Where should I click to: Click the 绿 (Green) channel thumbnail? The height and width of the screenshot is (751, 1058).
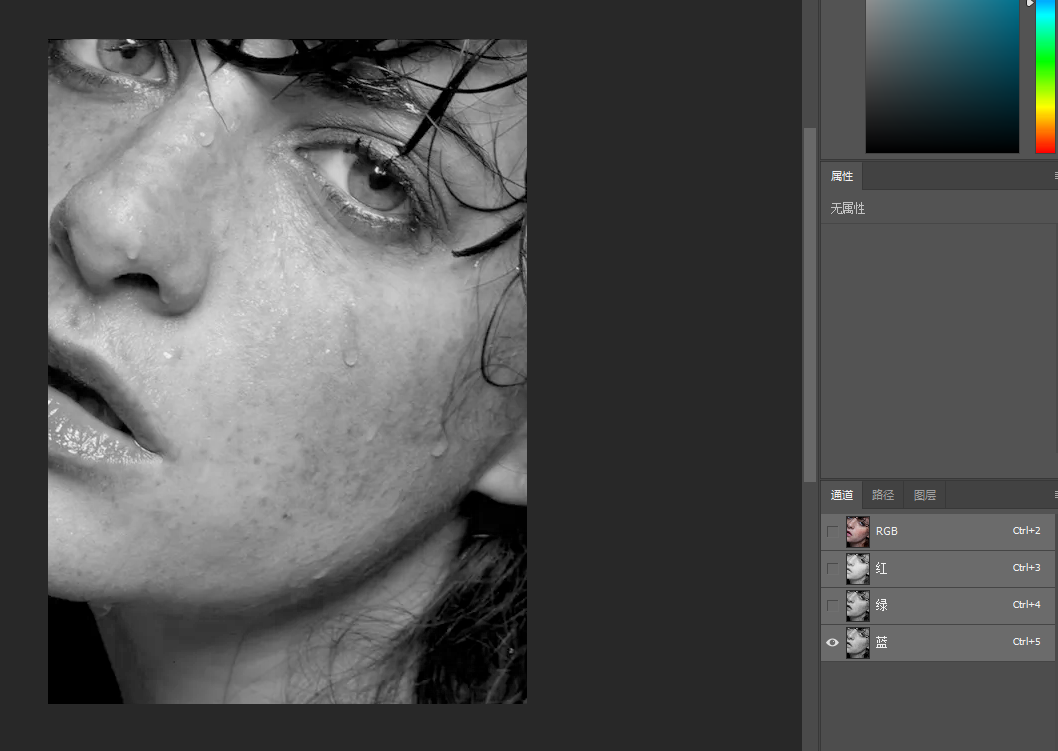pos(858,605)
